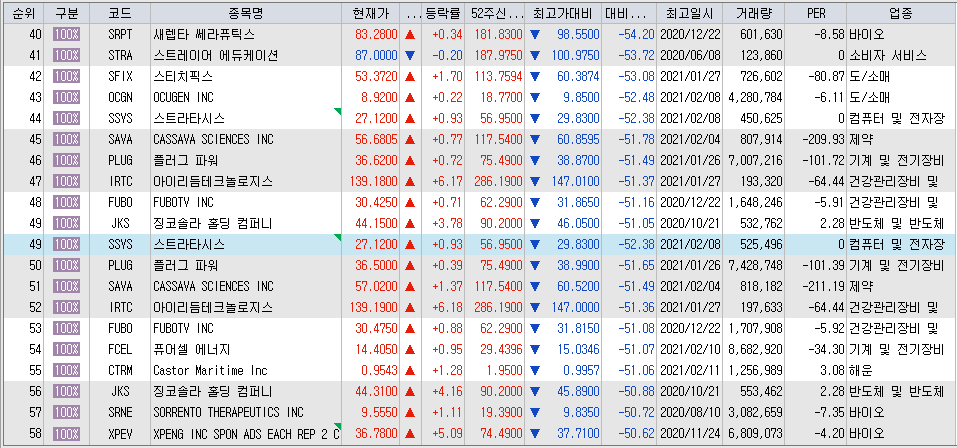Viewport: 957px width, 448px height.
Task: Click the blue down triangle beside 98.5500
Action: pyautogui.click(x=535, y=35)
